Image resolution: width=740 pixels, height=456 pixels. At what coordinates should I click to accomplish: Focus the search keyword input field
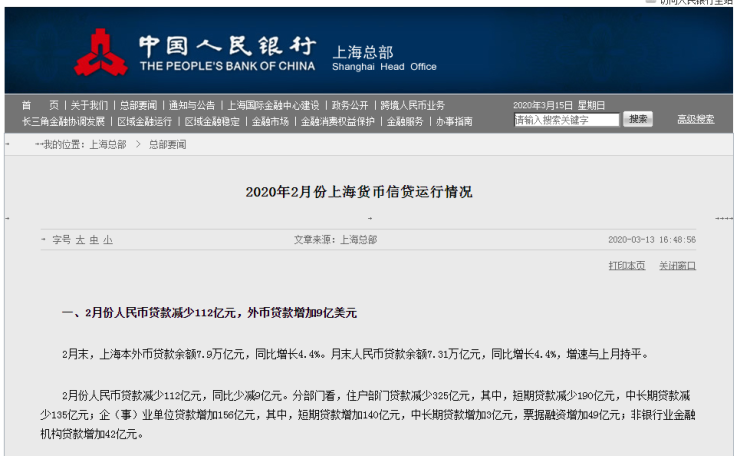coord(566,120)
